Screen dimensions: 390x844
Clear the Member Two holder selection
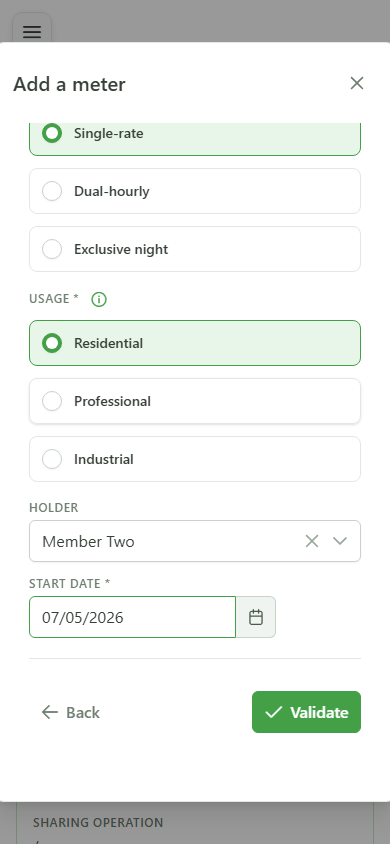(312, 541)
